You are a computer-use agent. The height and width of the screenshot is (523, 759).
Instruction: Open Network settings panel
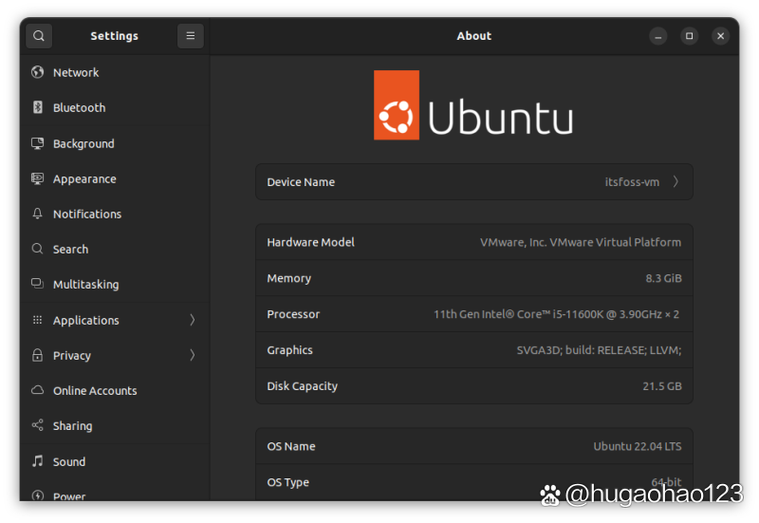(x=115, y=72)
